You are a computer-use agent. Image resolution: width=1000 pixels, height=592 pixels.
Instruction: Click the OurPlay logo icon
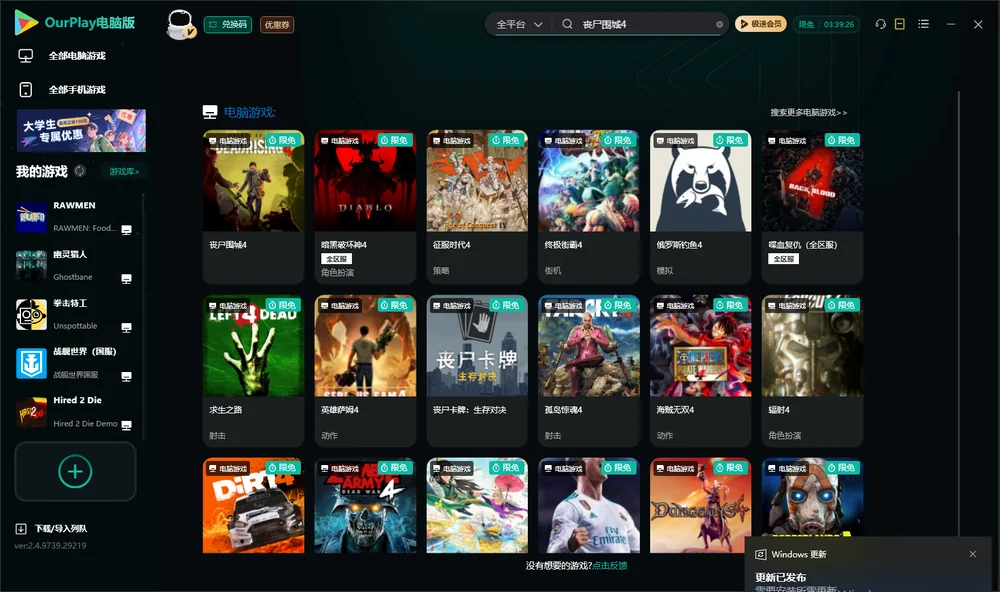[26, 23]
